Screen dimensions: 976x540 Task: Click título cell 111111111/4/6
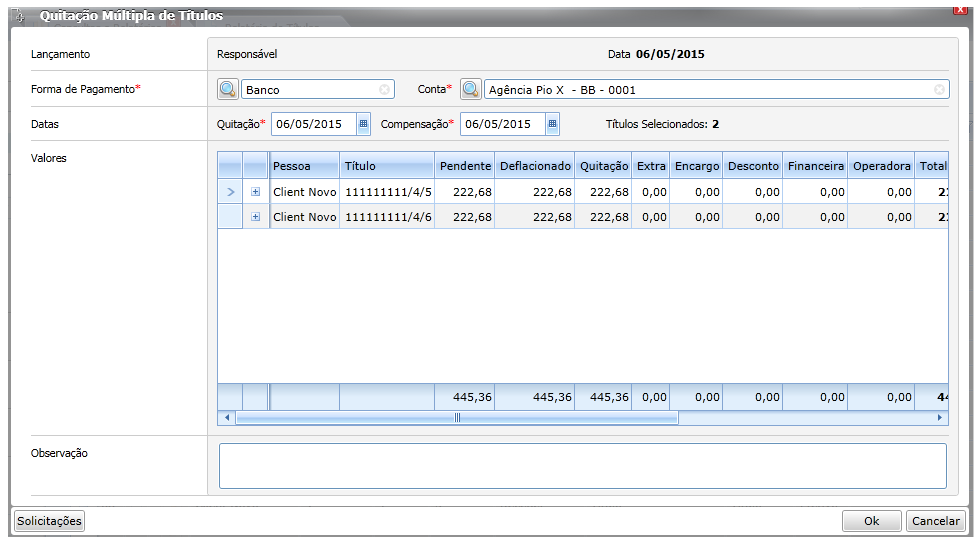pos(387,216)
